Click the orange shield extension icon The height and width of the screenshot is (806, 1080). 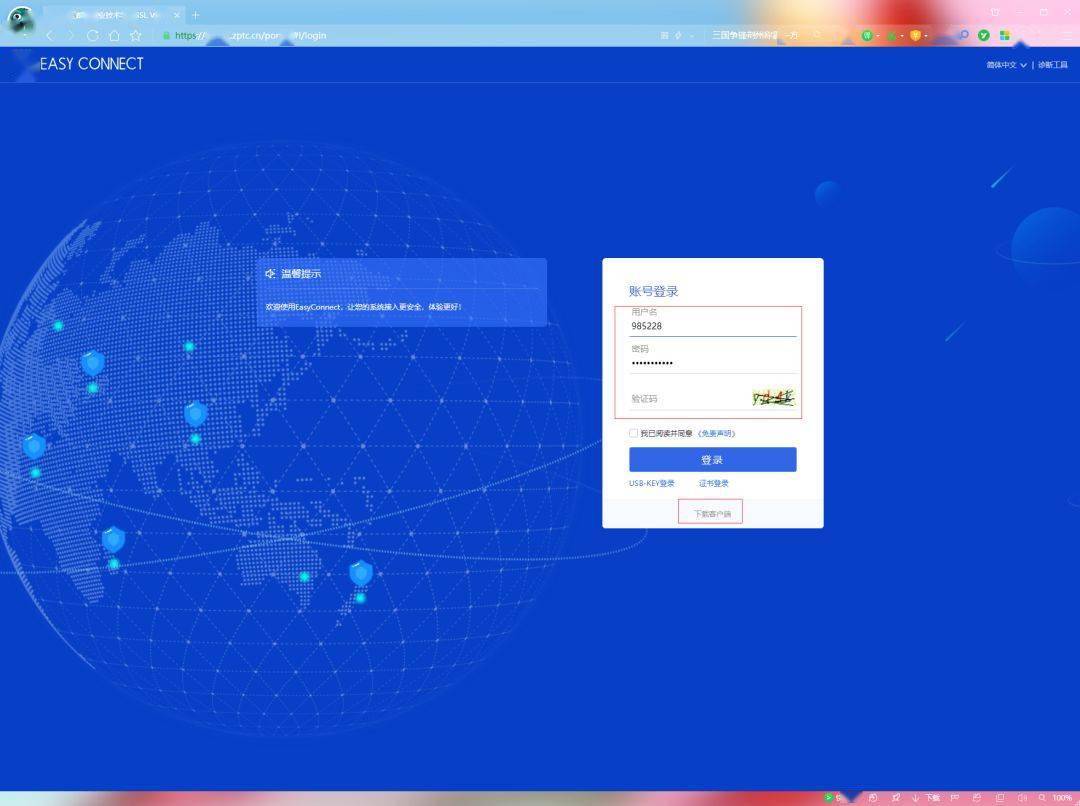click(915, 35)
